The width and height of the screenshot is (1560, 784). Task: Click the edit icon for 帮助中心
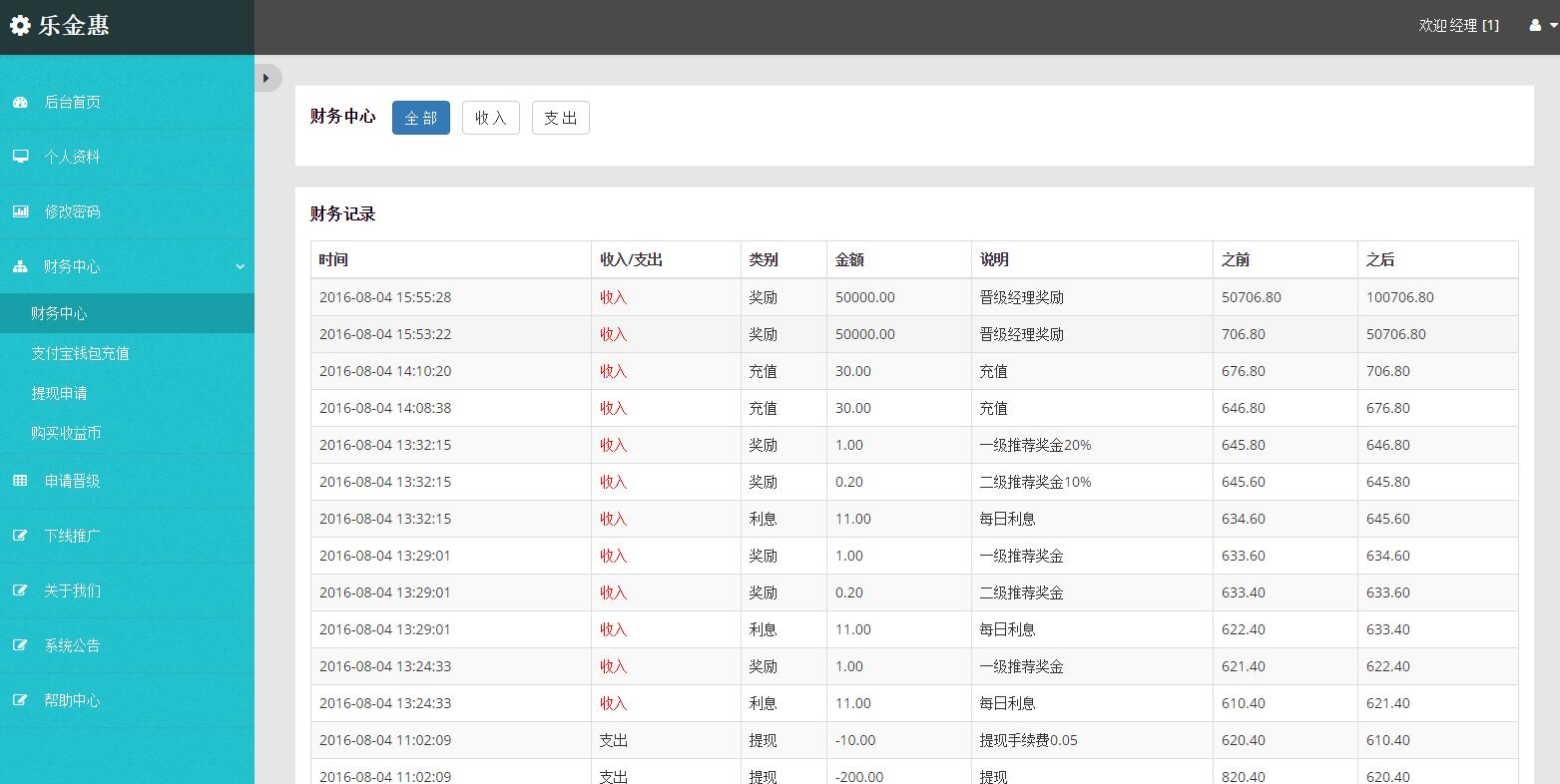click(x=20, y=700)
